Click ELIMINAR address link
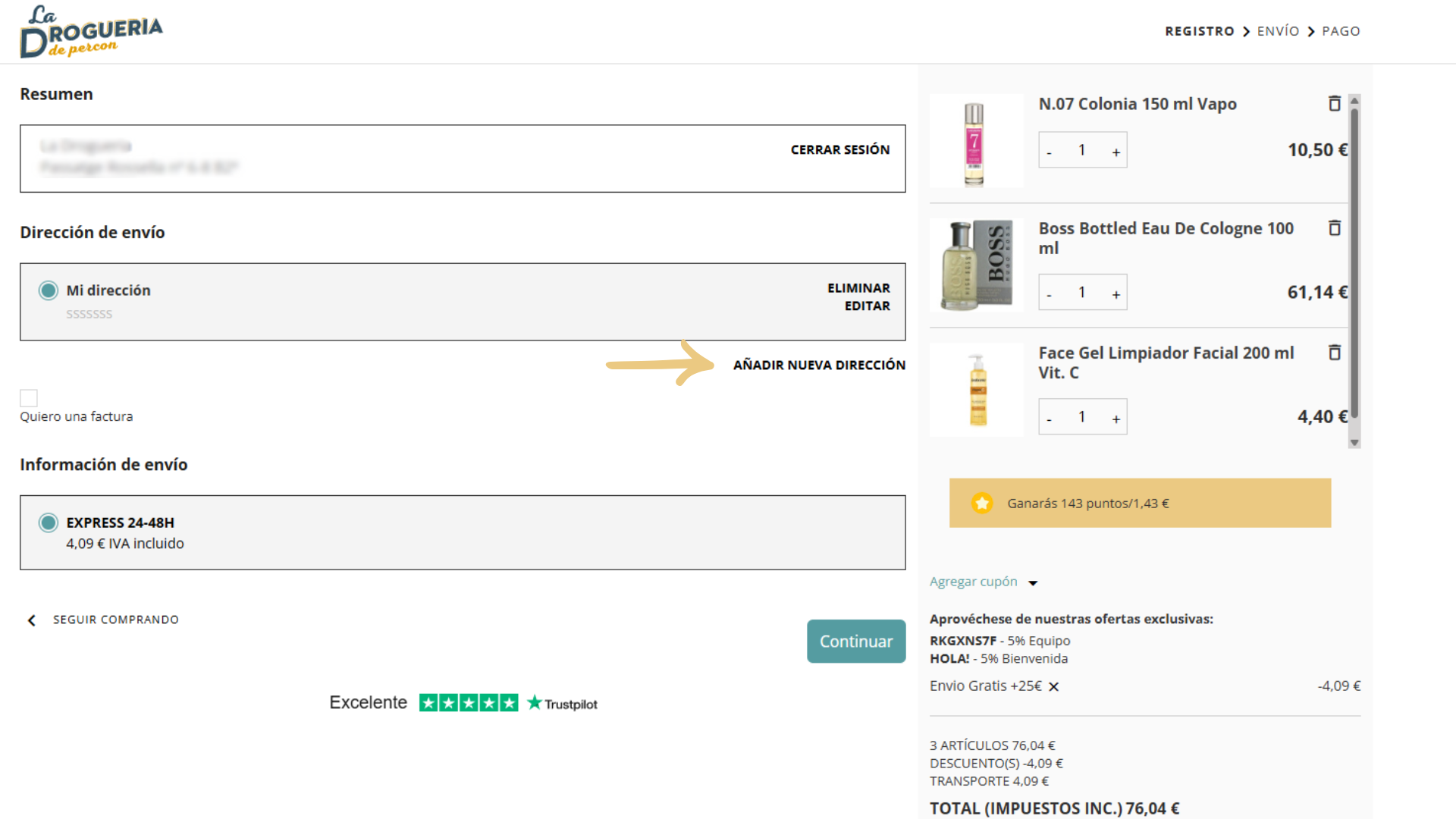 [x=858, y=288]
